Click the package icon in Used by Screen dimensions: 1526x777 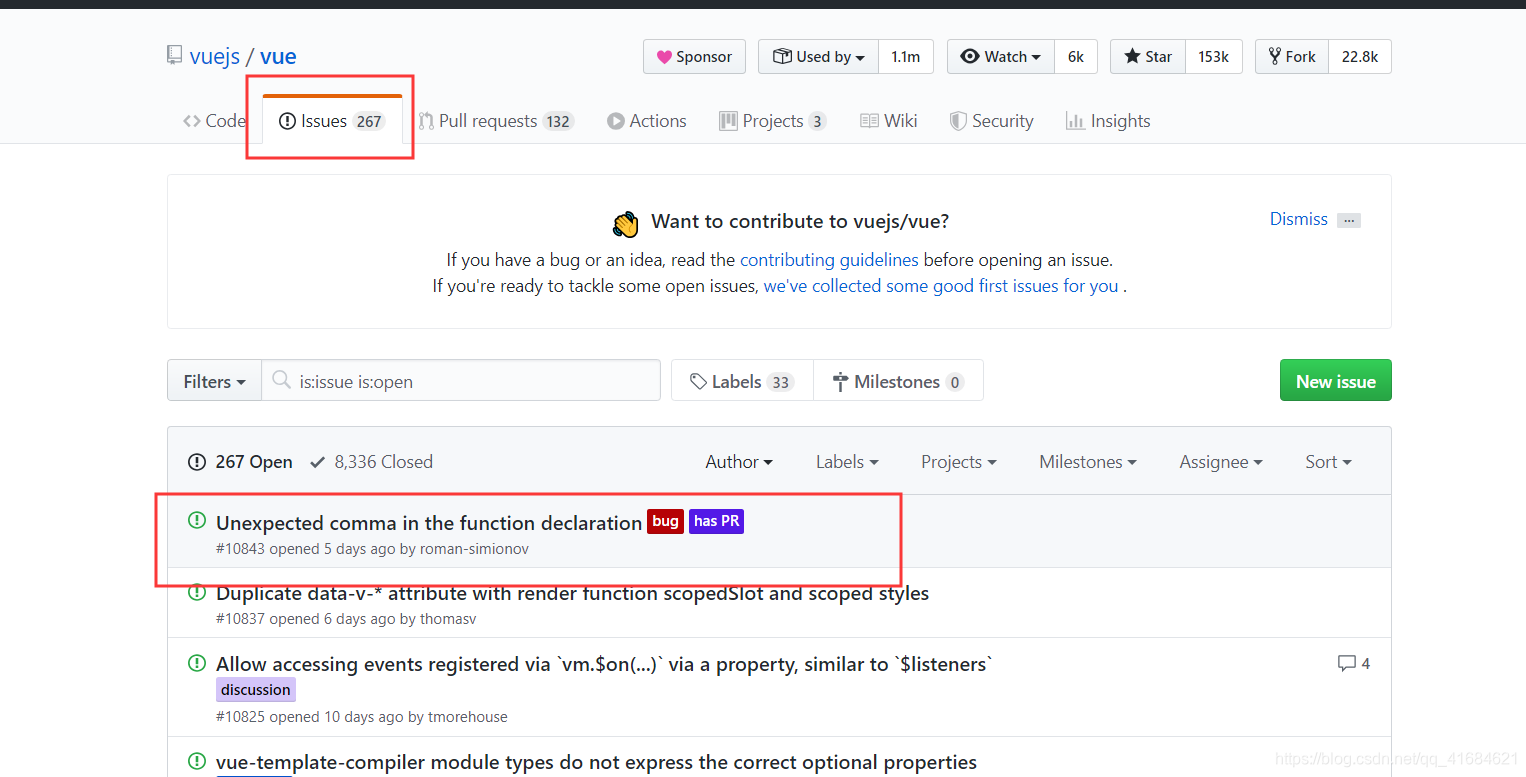(781, 57)
